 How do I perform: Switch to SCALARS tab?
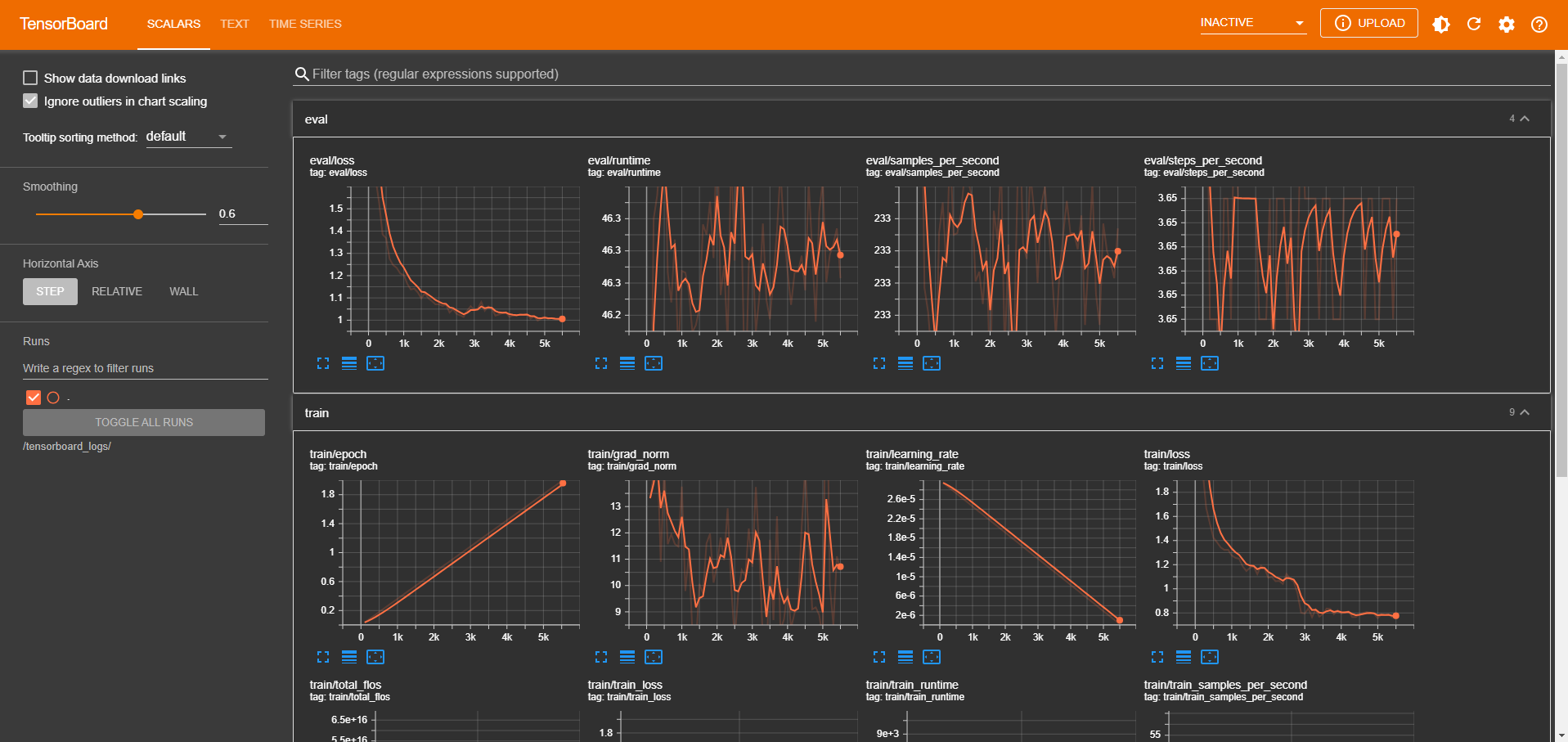(x=173, y=24)
